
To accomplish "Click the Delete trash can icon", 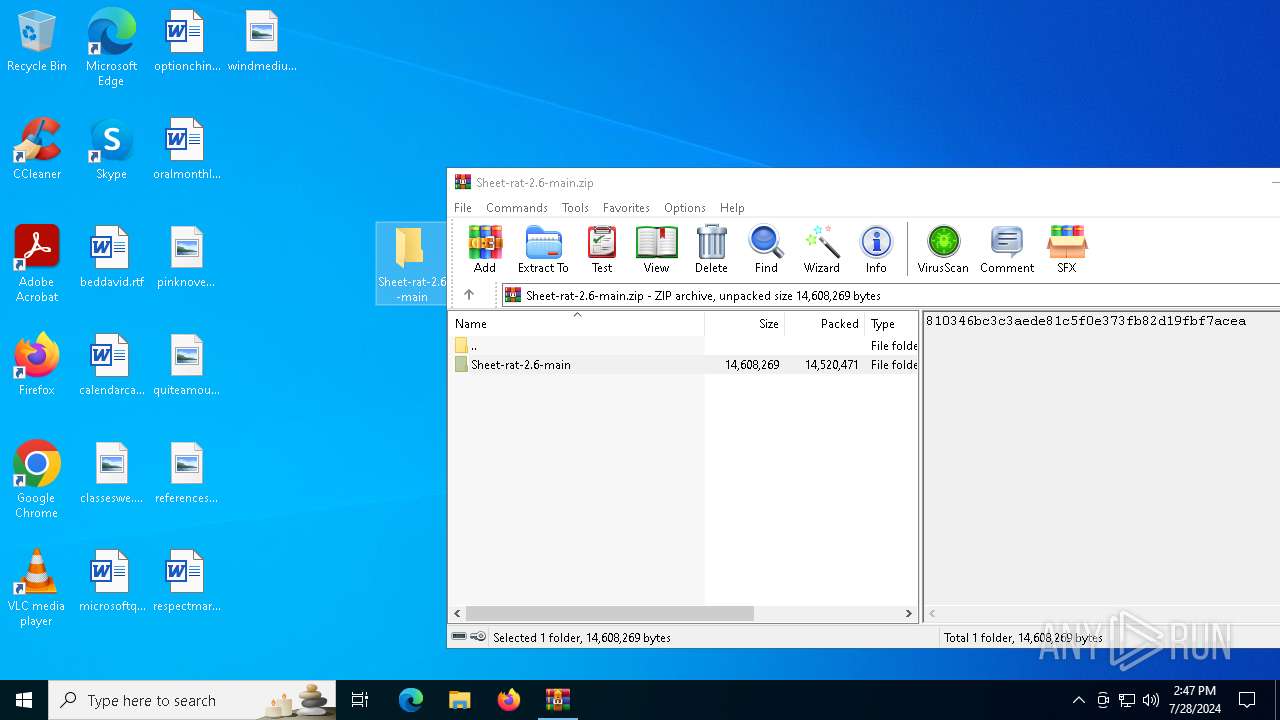I will (711, 249).
